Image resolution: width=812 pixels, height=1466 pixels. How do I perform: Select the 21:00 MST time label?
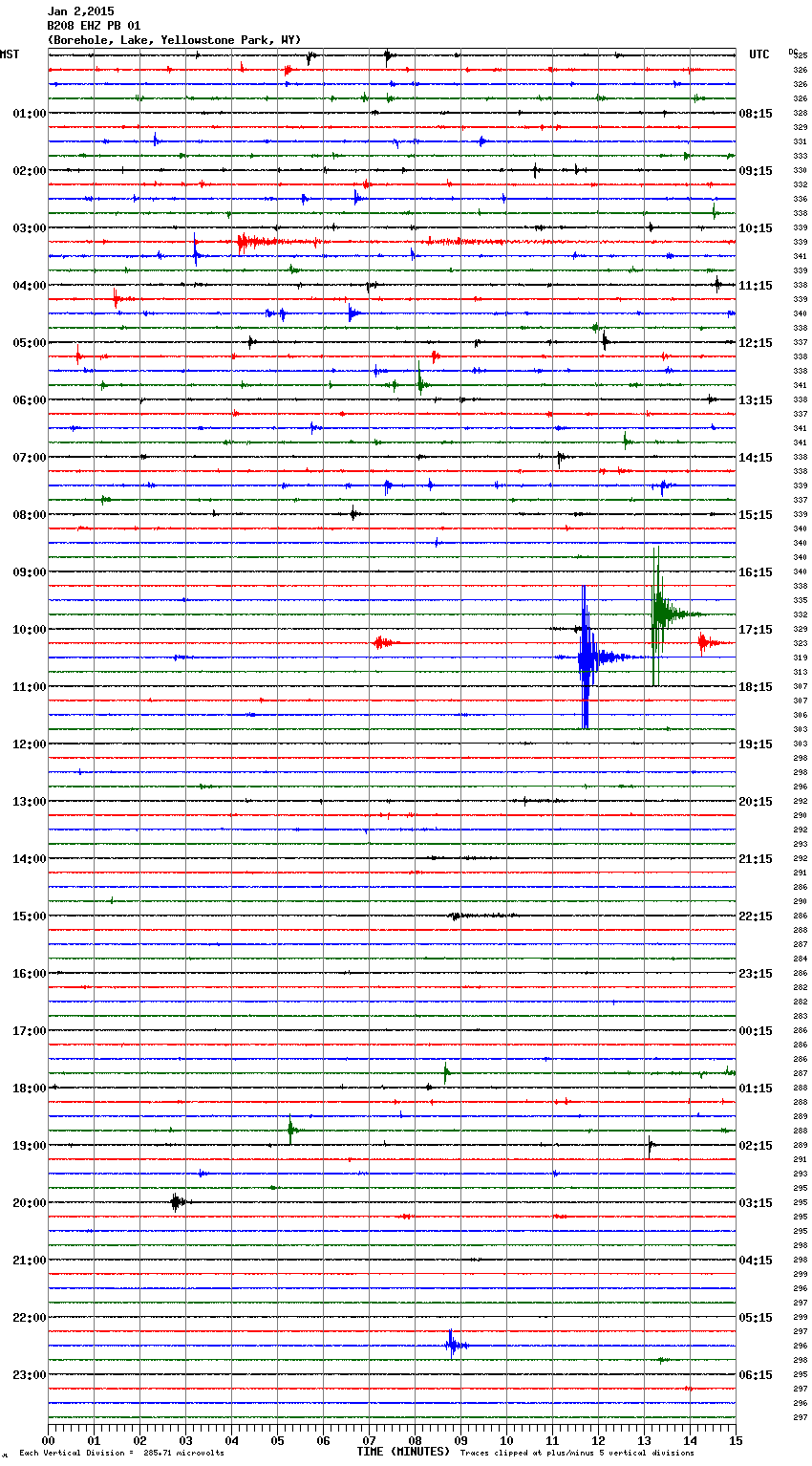(30, 1261)
